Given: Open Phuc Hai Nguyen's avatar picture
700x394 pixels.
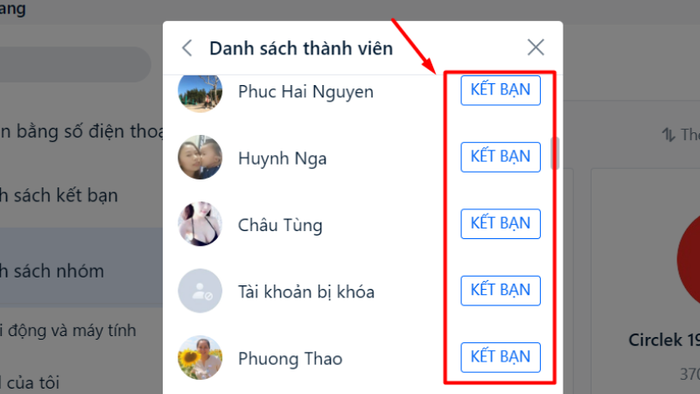Looking at the screenshot, I should tap(200, 92).
